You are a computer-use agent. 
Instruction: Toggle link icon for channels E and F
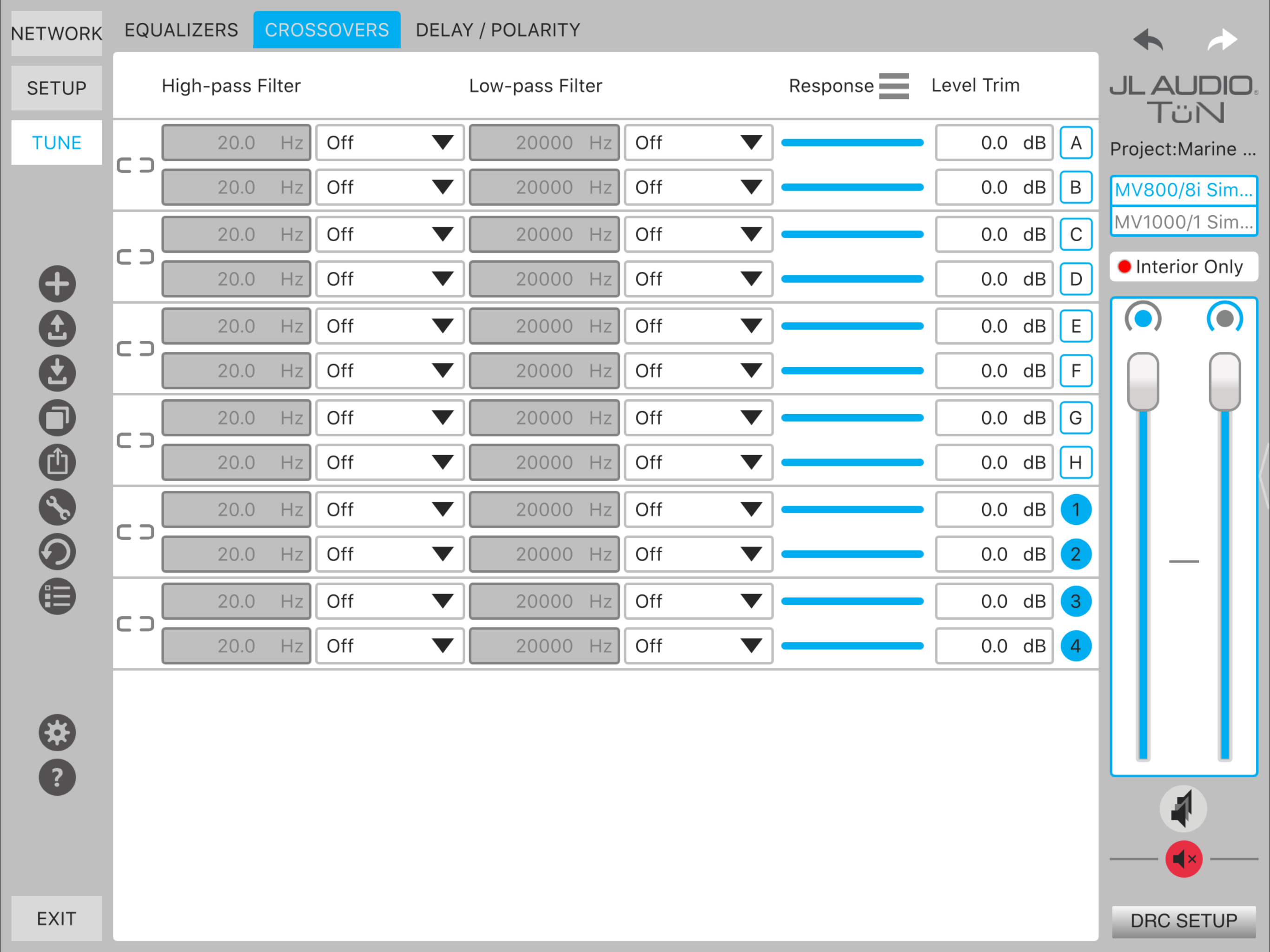pos(135,349)
